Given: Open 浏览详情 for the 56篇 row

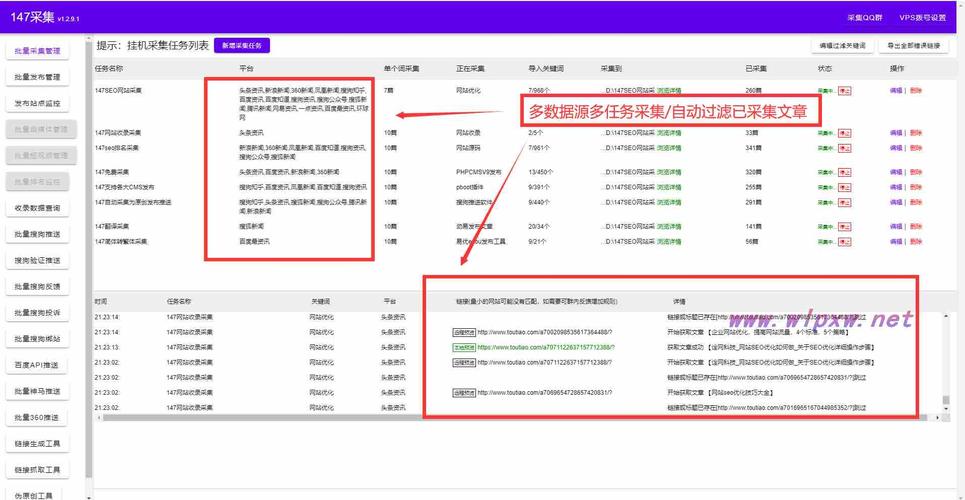Looking at the screenshot, I should click(x=669, y=242).
